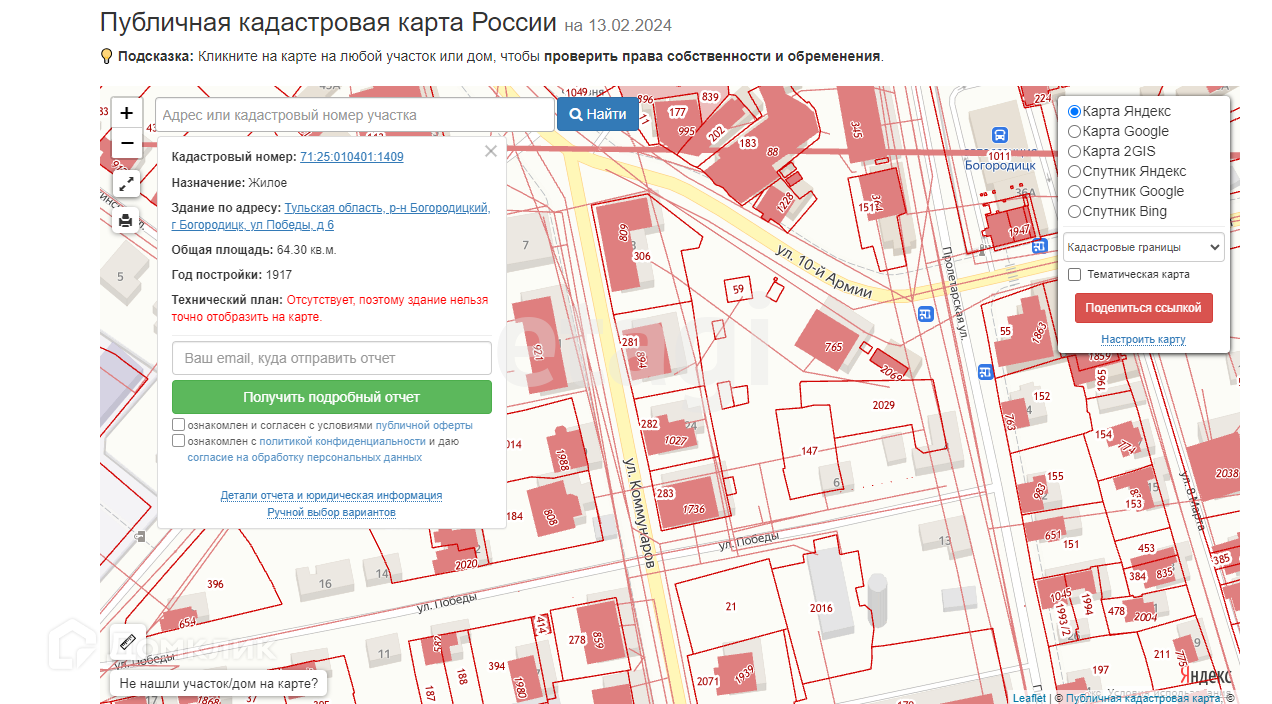
Task: Click ул. Коммунаров street label
Action: 639,514
